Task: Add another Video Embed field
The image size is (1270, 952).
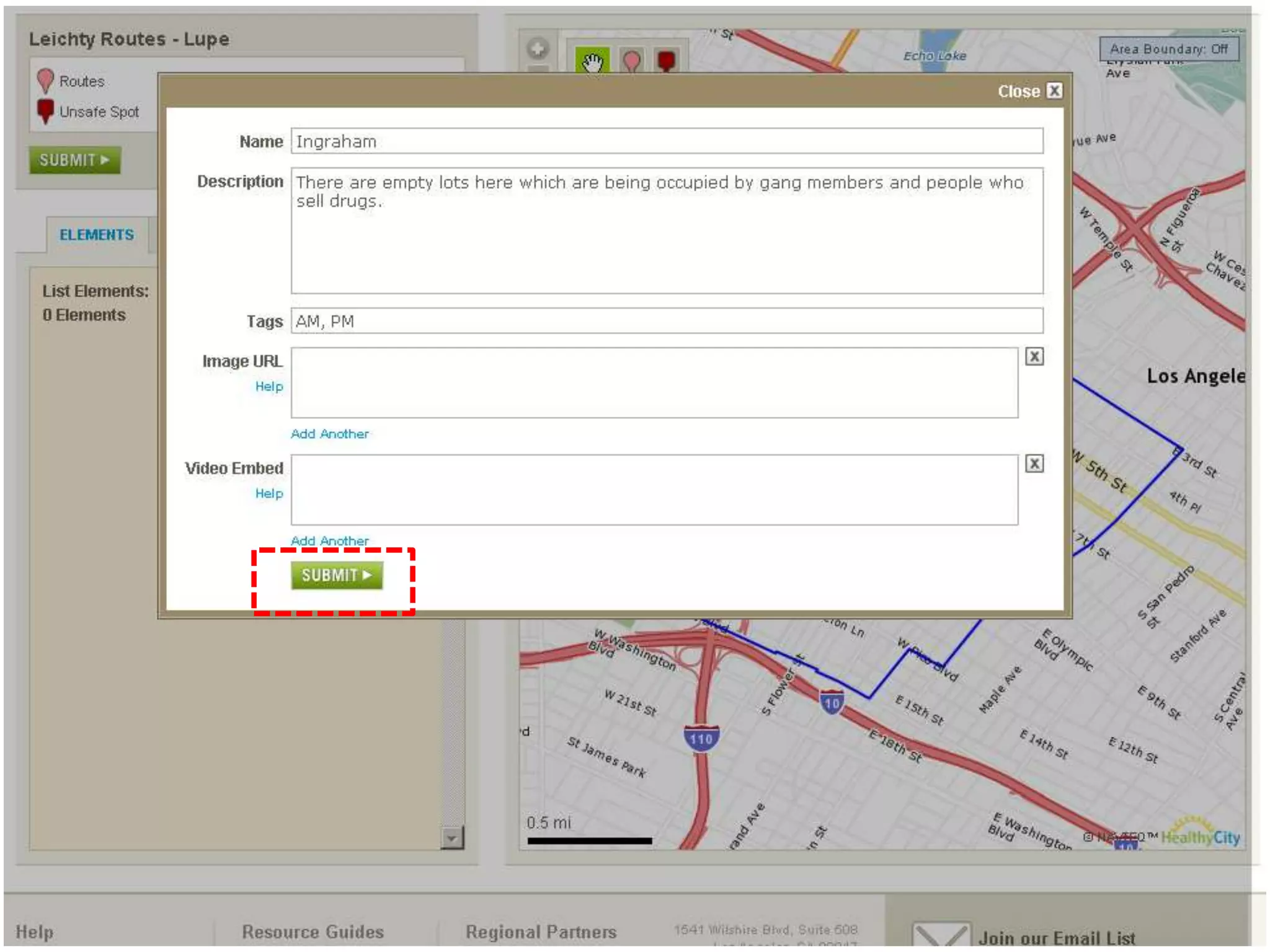Action: [x=329, y=540]
